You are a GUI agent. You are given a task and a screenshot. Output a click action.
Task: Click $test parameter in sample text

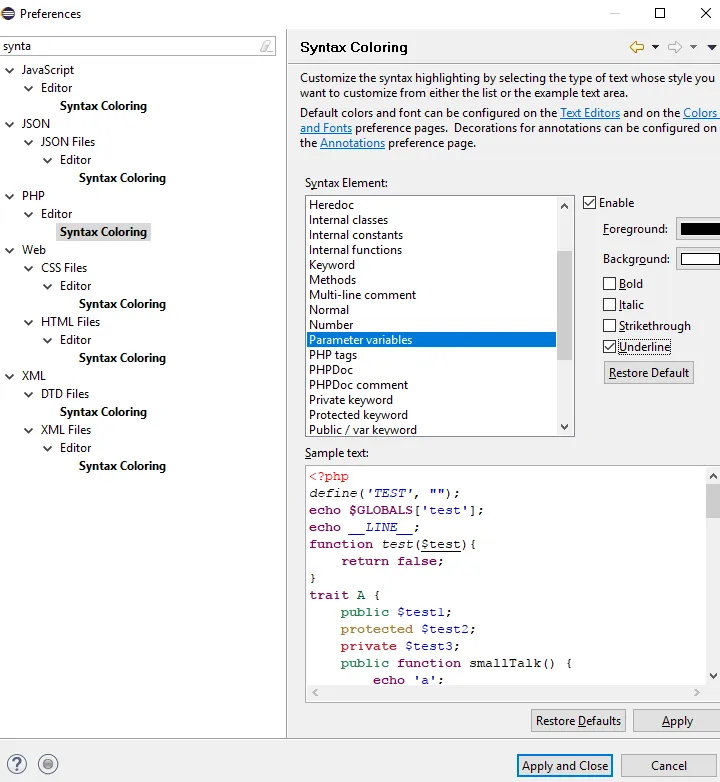pos(441,544)
